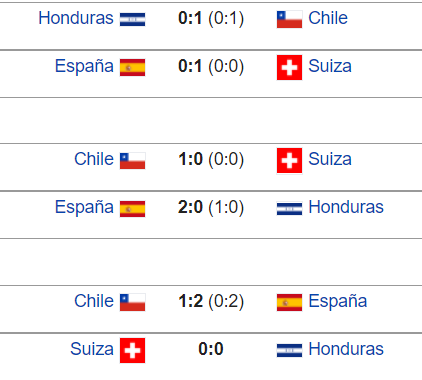Click Suiza flag in Suiza–Honduras match row
The width and height of the screenshot is (422, 380).
coord(132,350)
